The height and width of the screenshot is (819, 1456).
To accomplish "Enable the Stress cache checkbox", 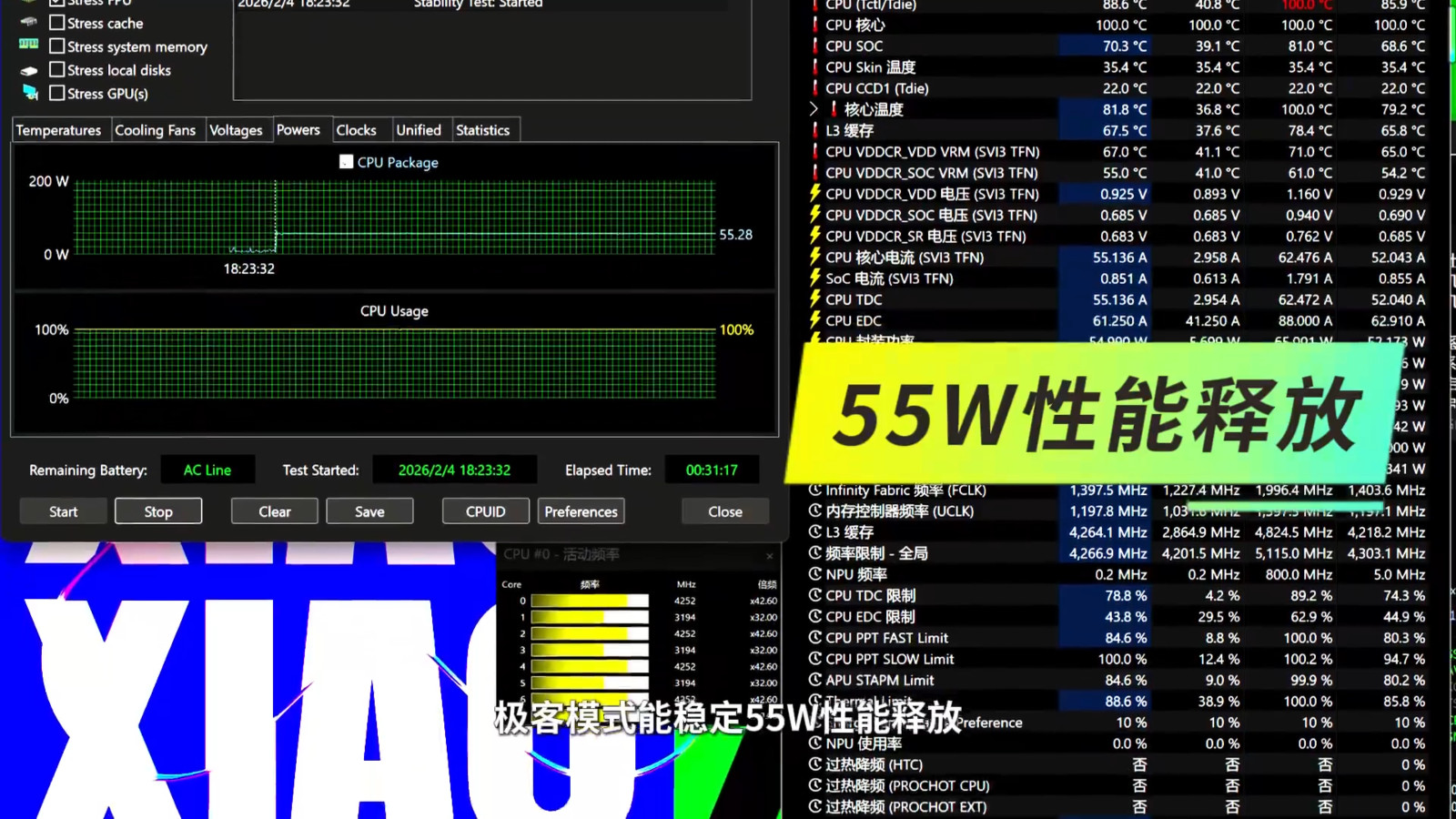I will tap(57, 23).
